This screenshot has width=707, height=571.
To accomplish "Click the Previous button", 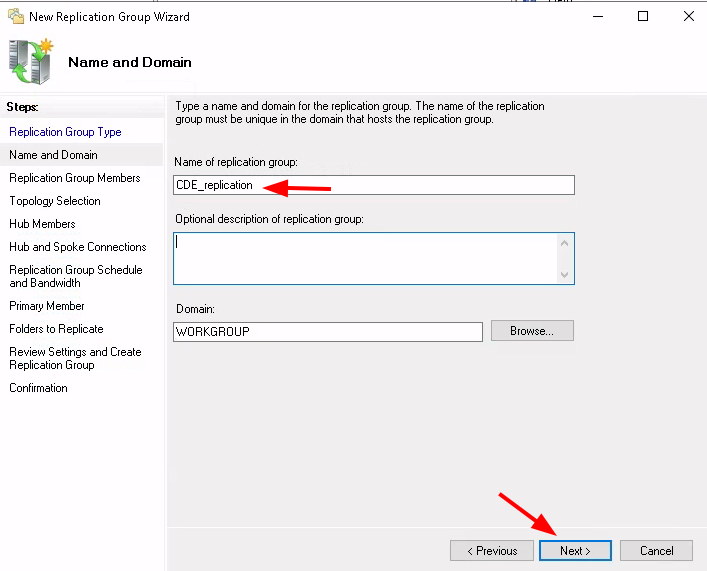I will [491, 551].
